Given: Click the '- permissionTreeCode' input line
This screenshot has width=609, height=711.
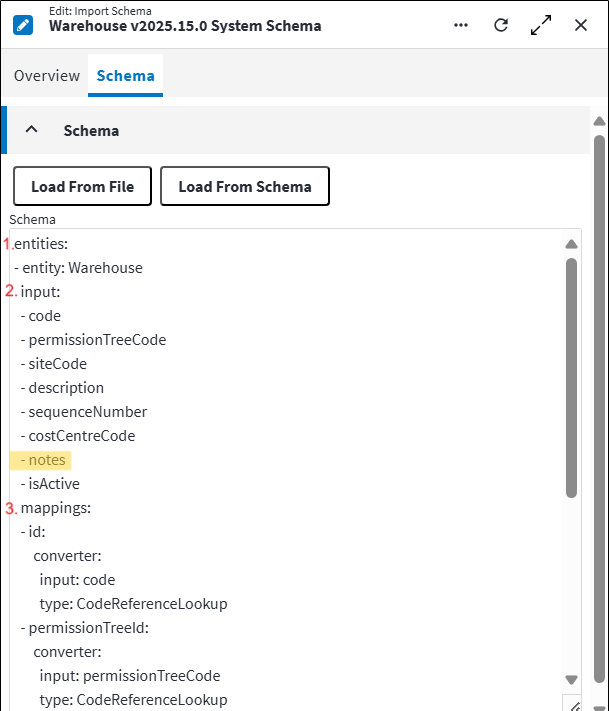Looking at the screenshot, I should tap(93, 340).
